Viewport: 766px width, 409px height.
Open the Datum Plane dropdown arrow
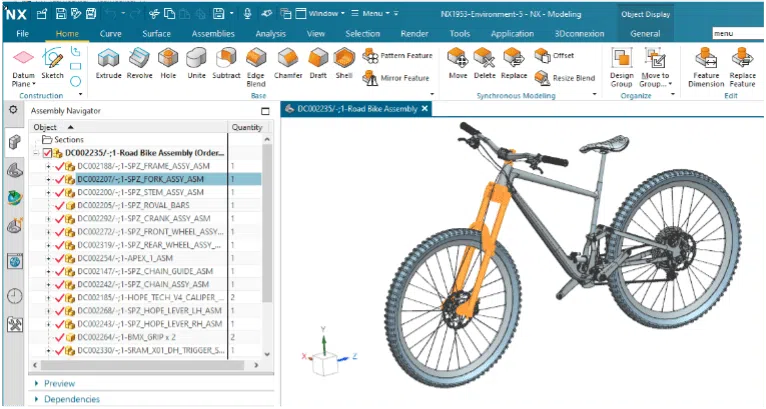coord(34,84)
